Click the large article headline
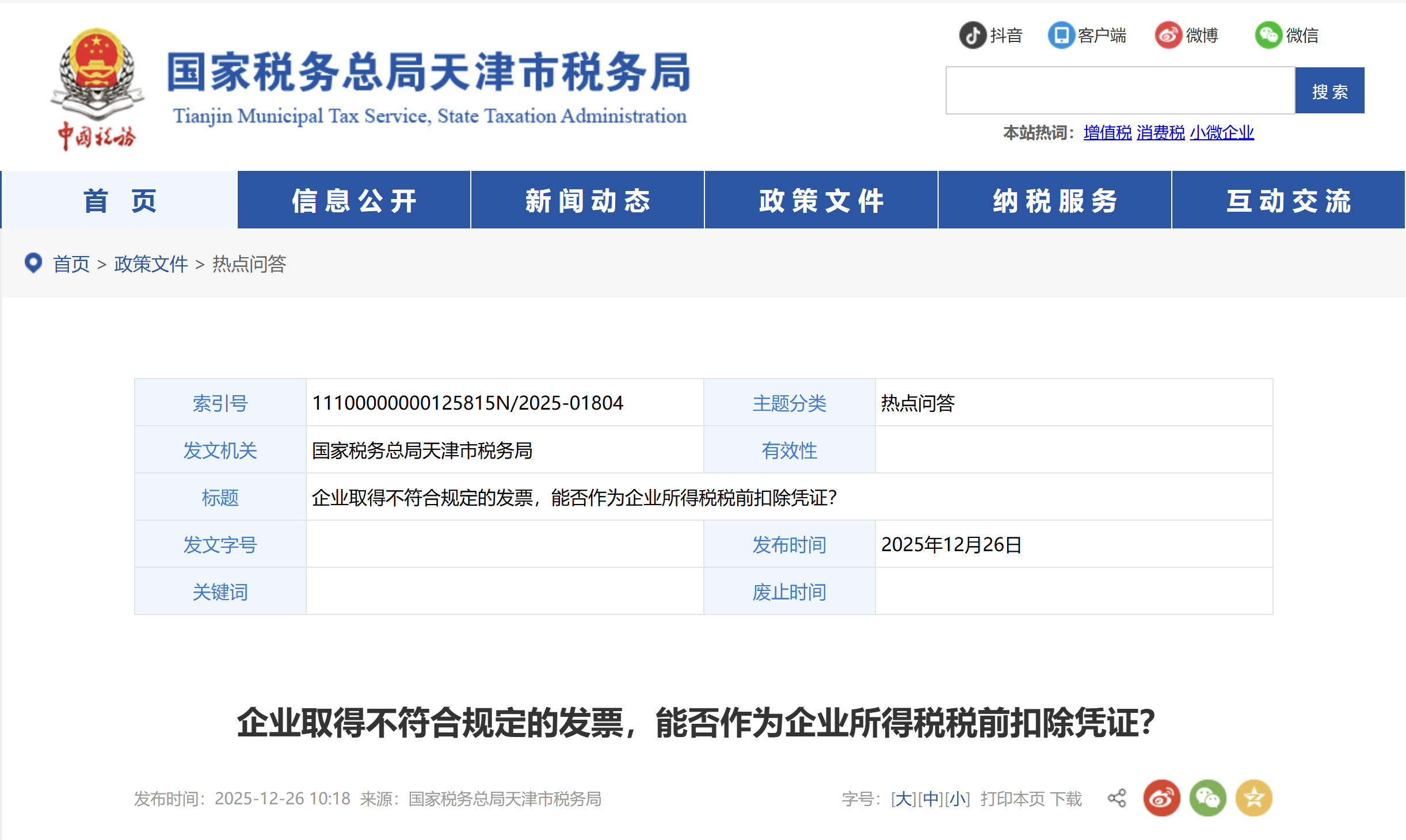 tap(696, 723)
